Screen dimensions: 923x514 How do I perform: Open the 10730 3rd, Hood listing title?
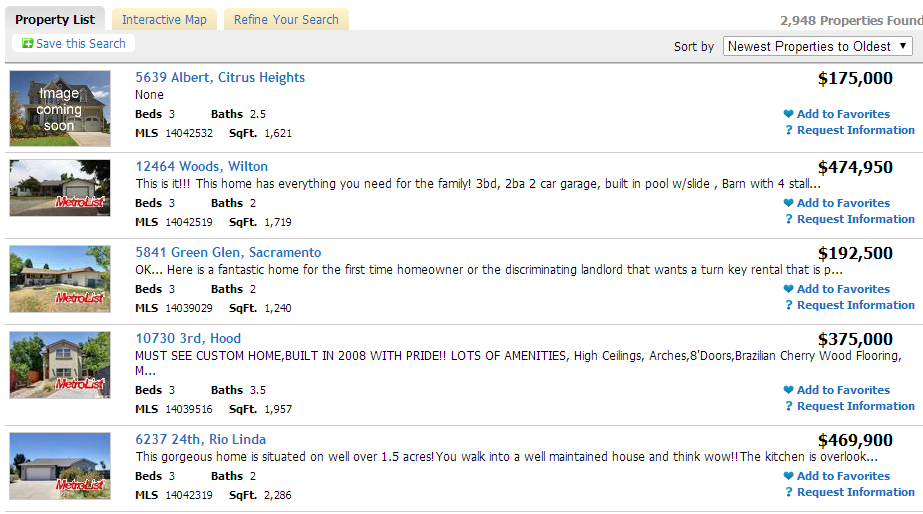click(x=188, y=339)
